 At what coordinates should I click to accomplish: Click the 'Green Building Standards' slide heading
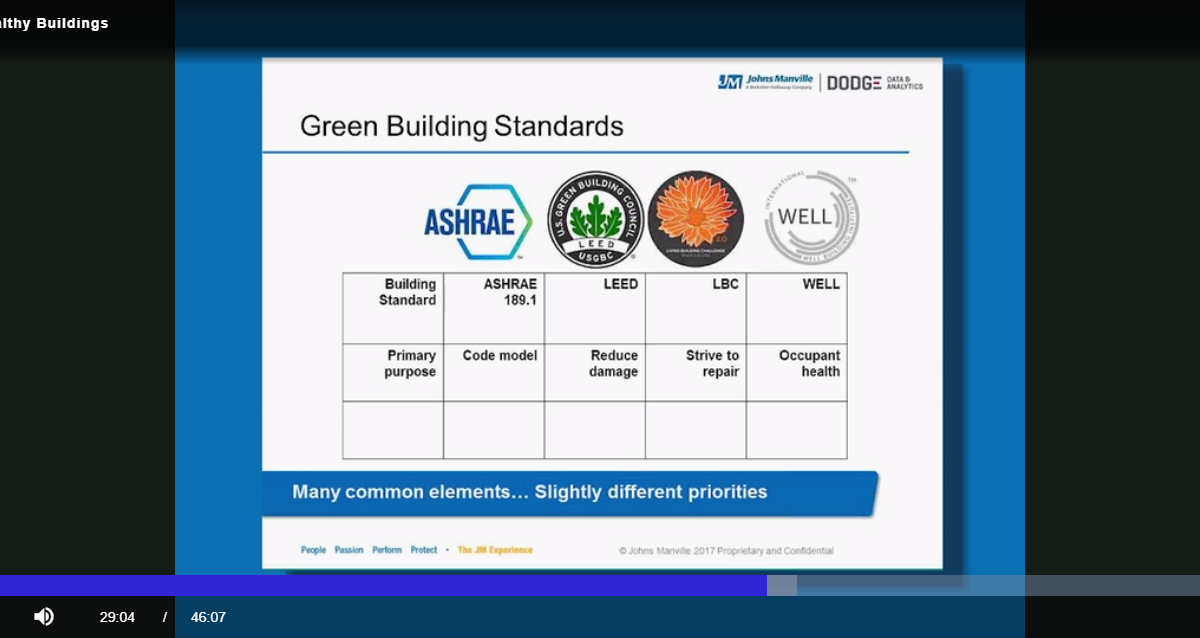(462, 127)
